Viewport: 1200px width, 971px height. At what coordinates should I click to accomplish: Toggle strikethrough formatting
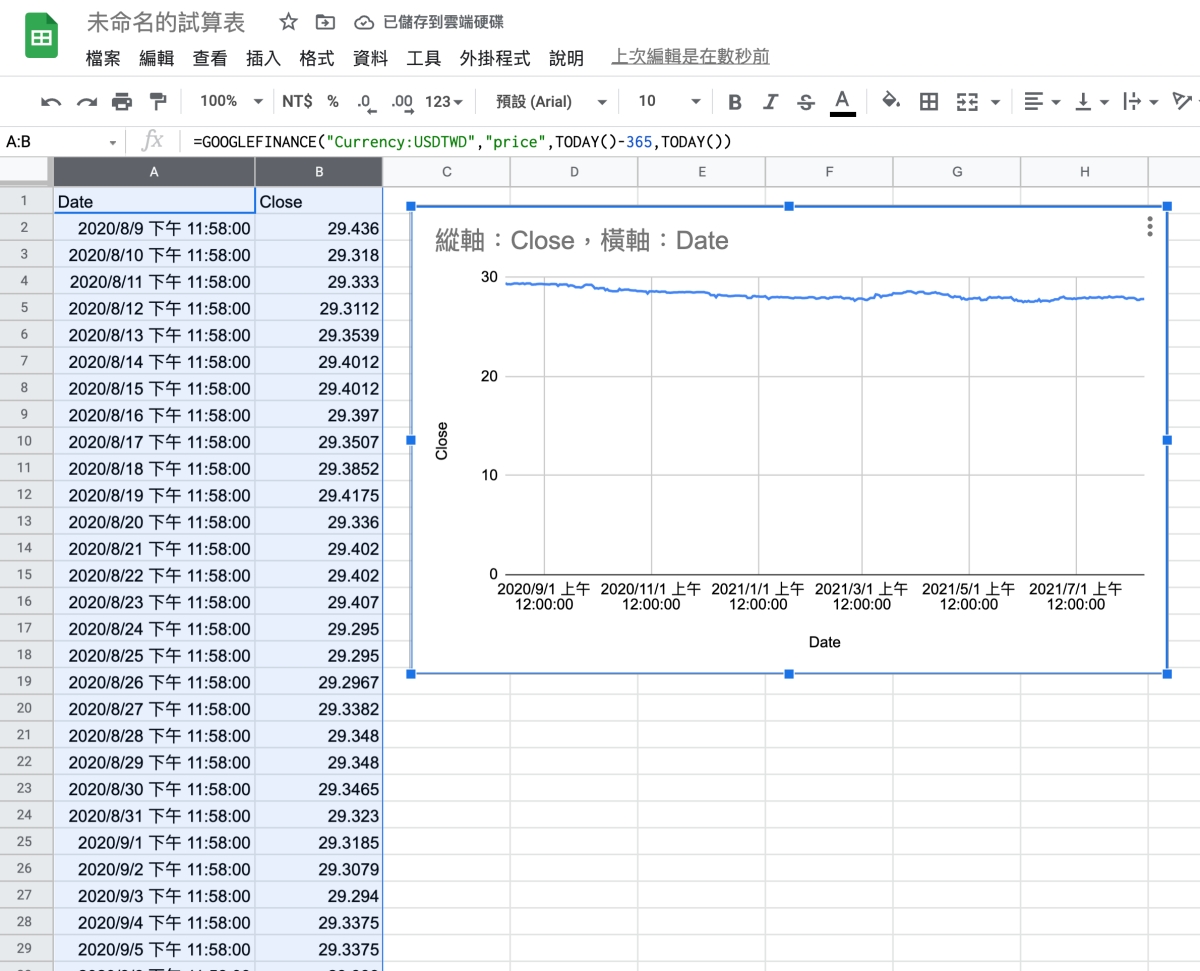point(806,102)
